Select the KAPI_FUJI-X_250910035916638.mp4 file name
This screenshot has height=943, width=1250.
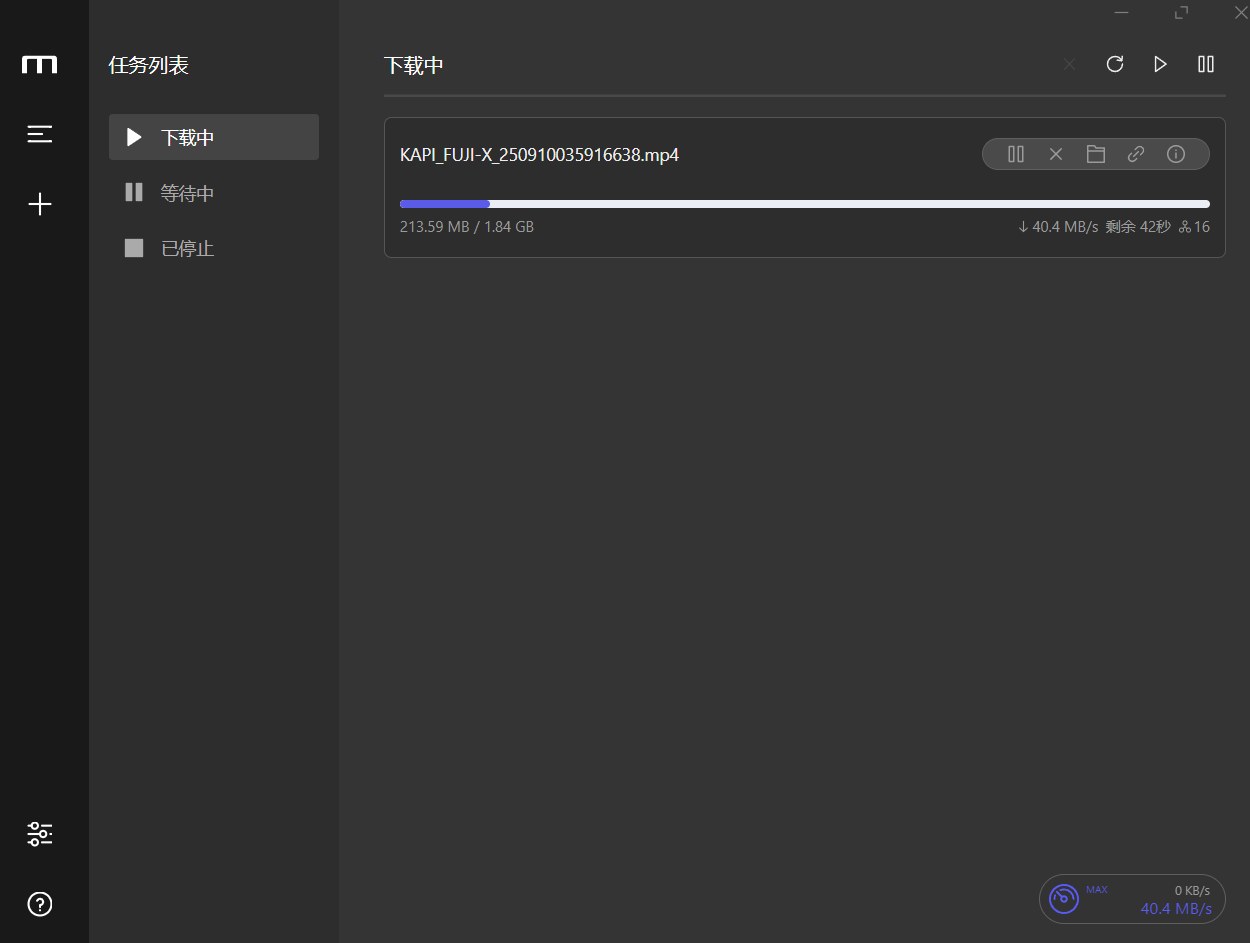tap(539, 155)
